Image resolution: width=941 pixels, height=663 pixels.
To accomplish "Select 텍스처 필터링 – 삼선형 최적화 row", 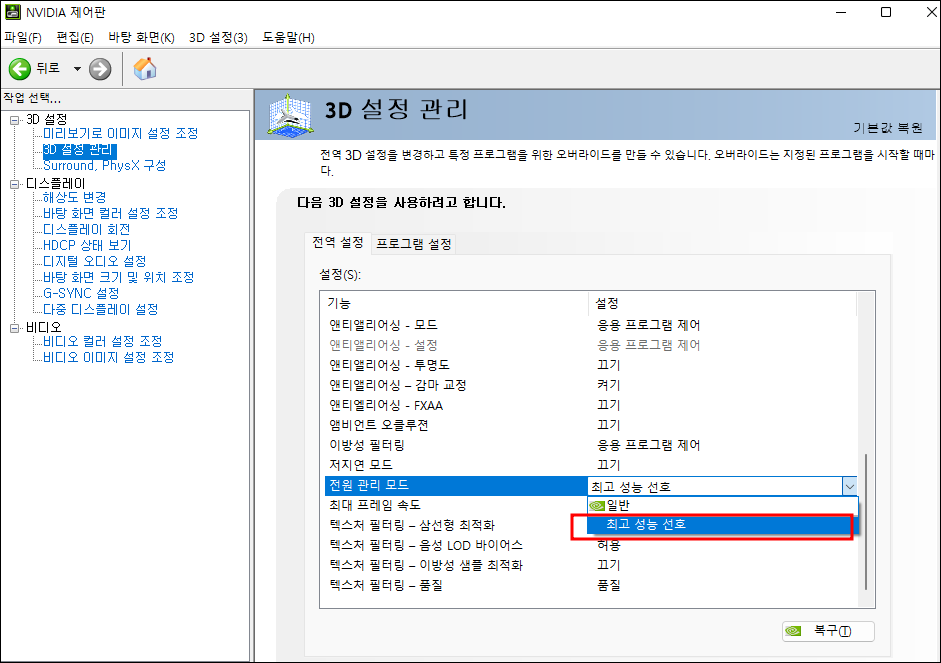I will [x=456, y=526].
